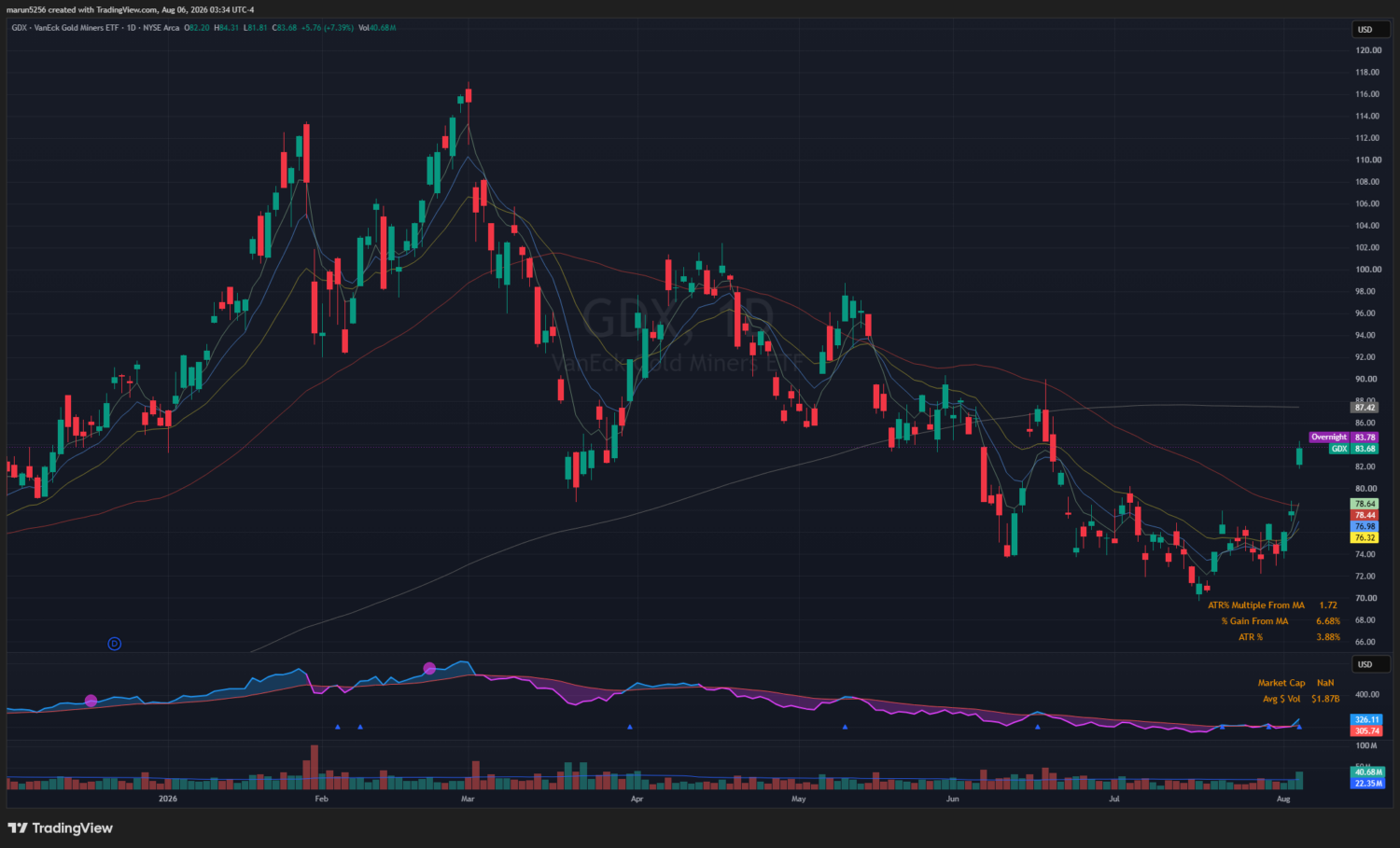The image size is (1400, 848).
Task: Click the 2026 label on the time axis
Action: click(x=168, y=799)
